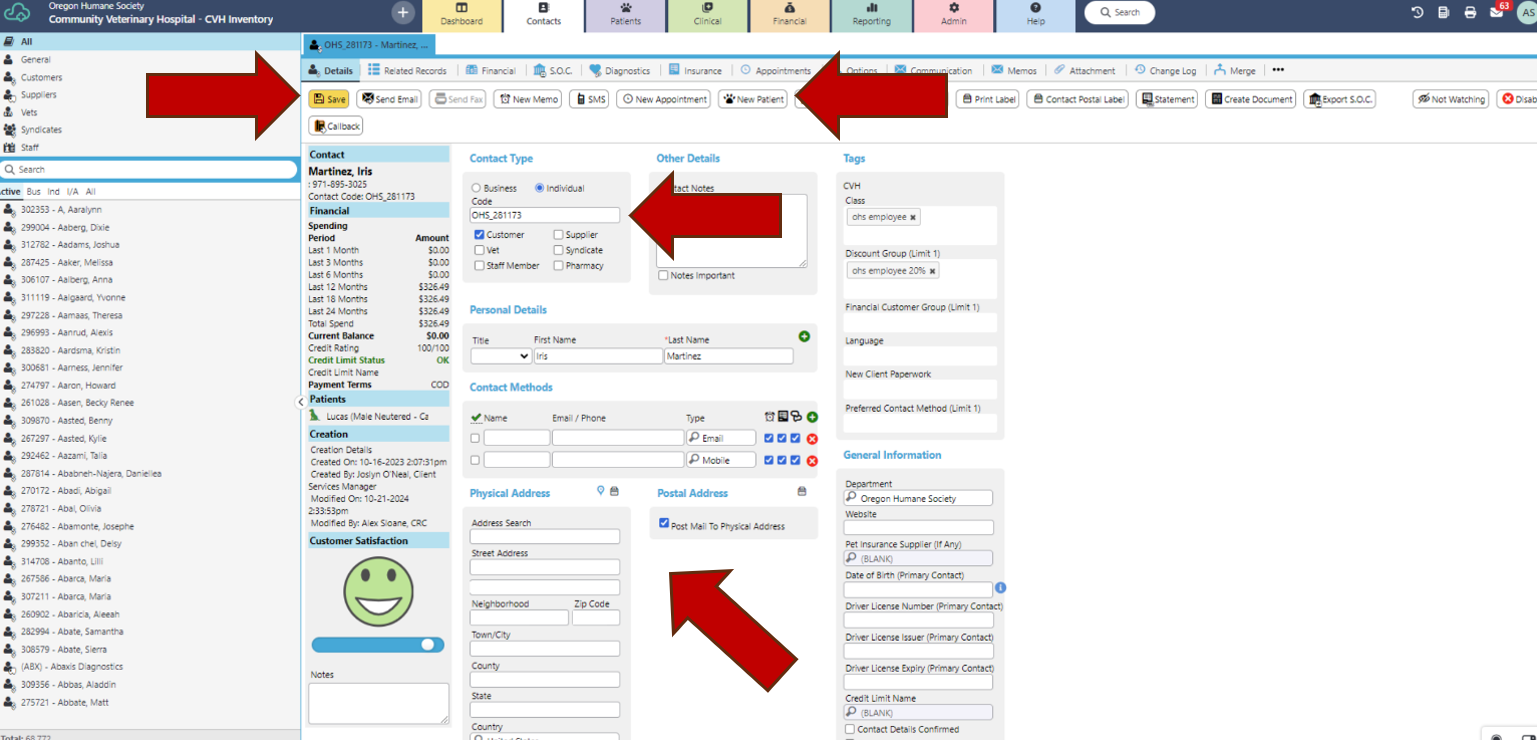
Task: Select the Individual radio button
Action: [x=540, y=188]
